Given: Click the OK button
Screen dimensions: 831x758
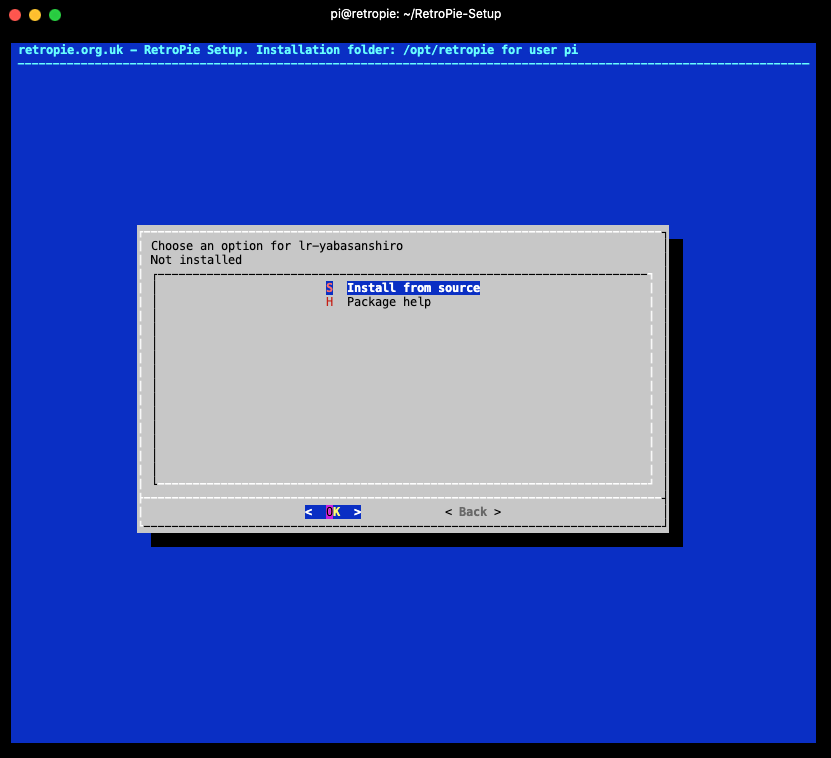Looking at the screenshot, I should [333, 512].
